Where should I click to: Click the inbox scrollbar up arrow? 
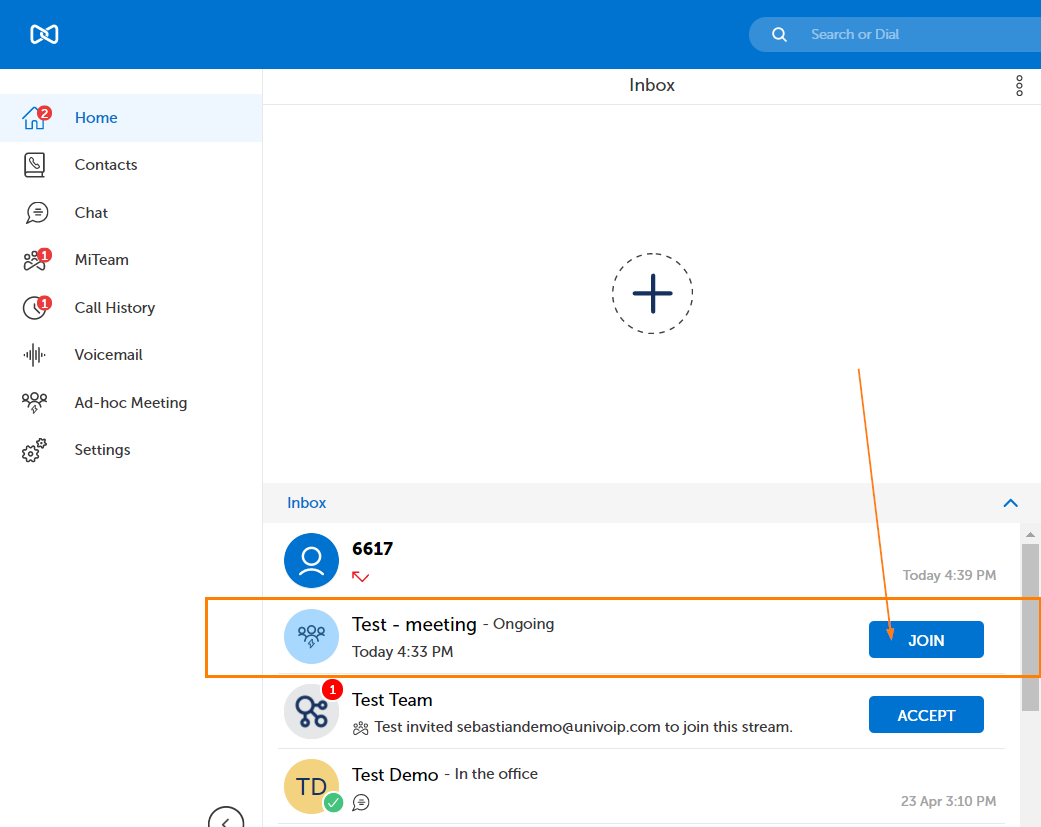pyautogui.click(x=1030, y=534)
